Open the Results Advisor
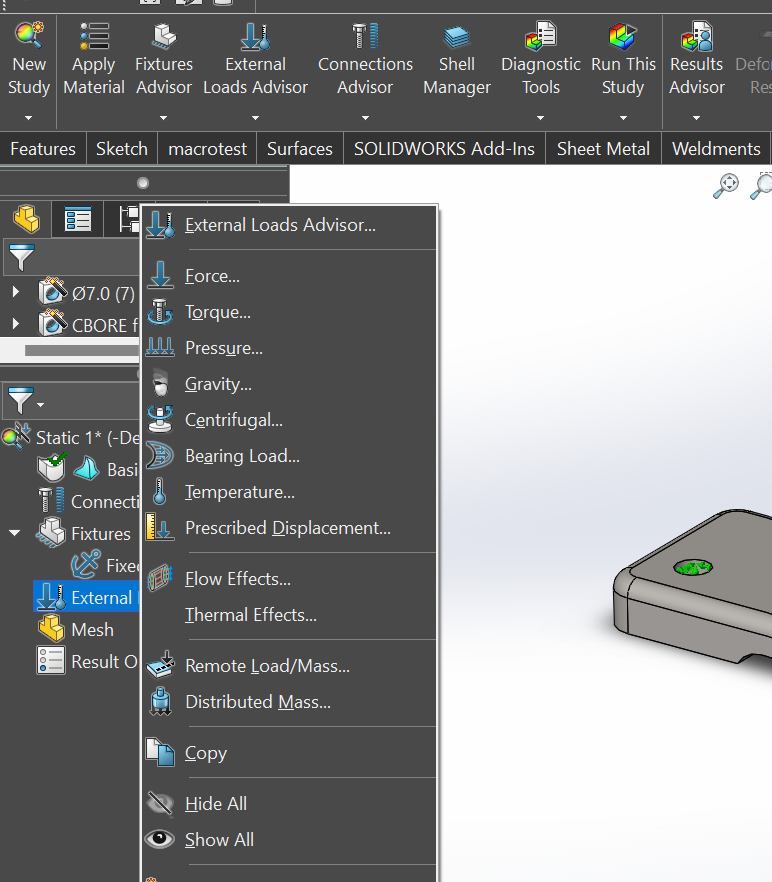The image size is (772, 882). pos(696,37)
